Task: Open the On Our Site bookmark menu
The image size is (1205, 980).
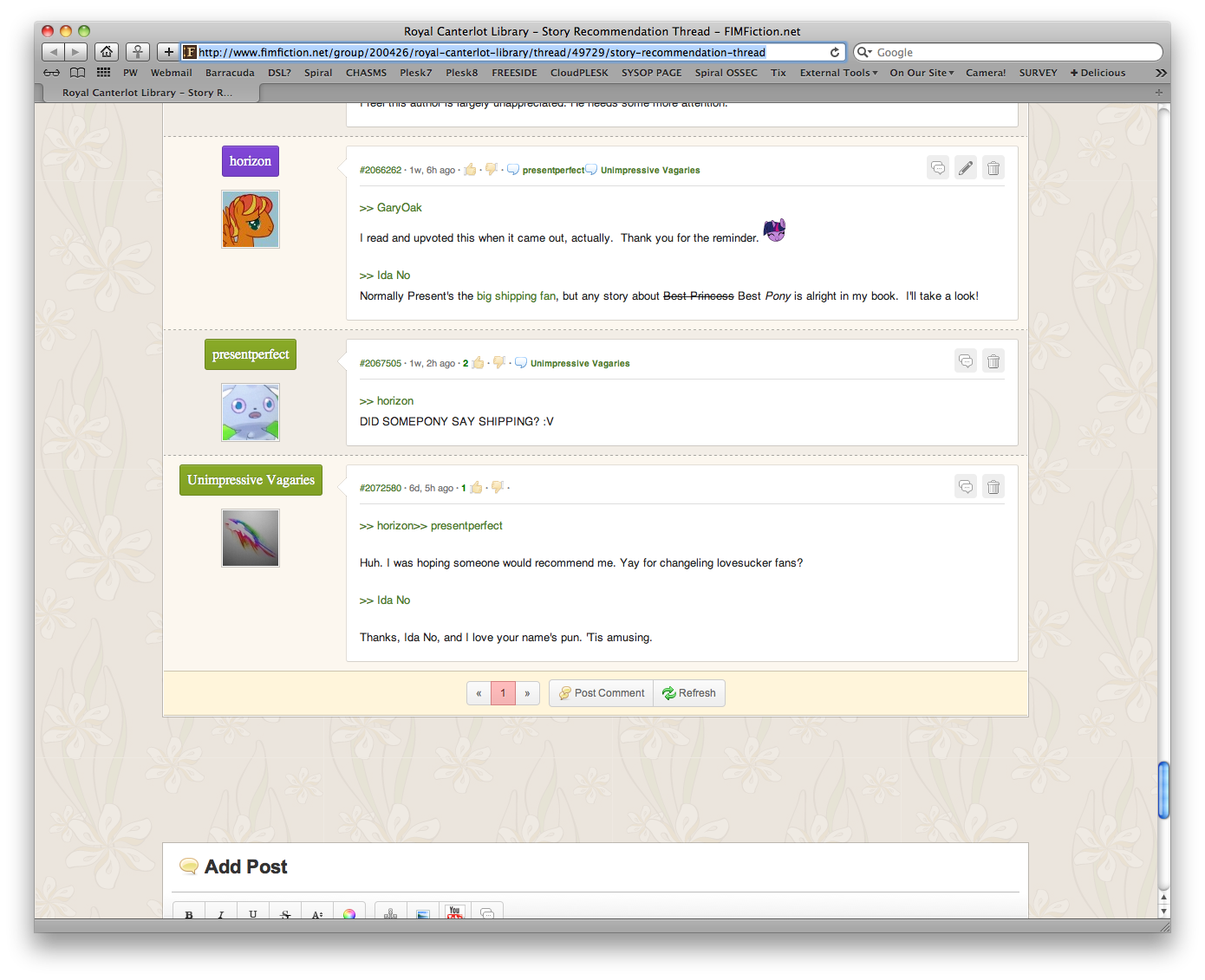Action: tap(921, 73)
